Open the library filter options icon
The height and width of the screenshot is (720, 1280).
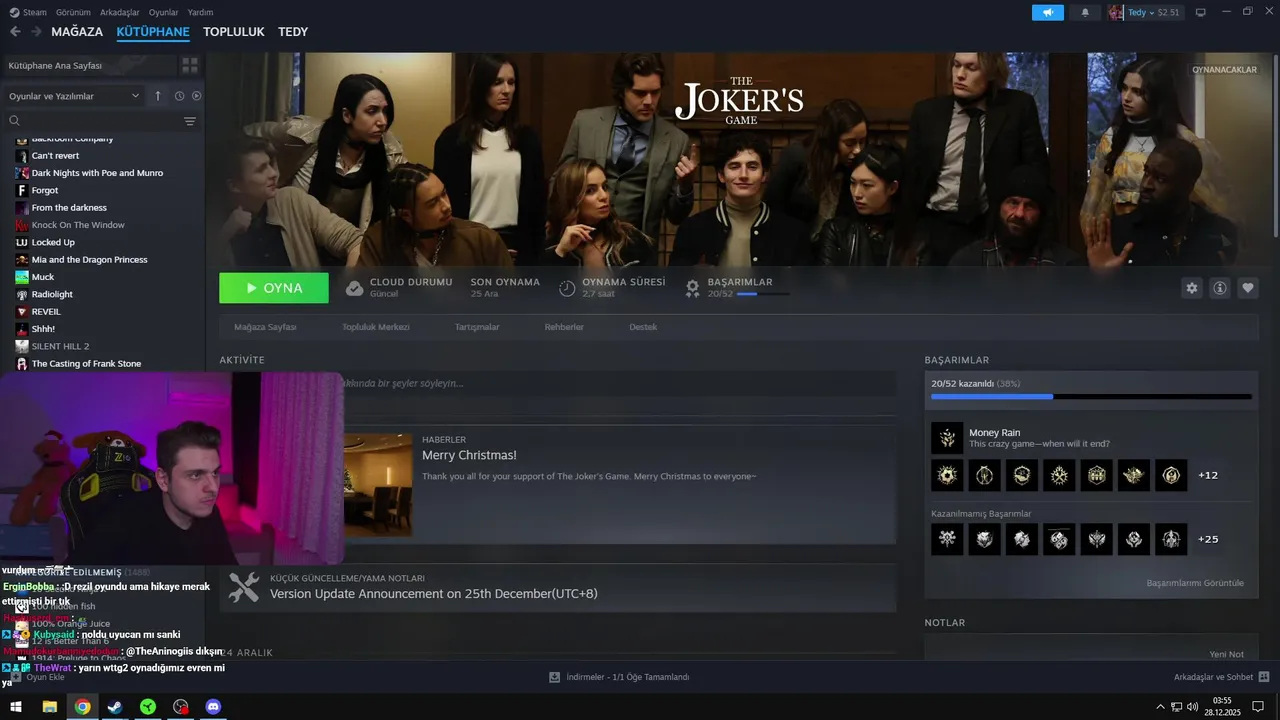pos(190,121)
